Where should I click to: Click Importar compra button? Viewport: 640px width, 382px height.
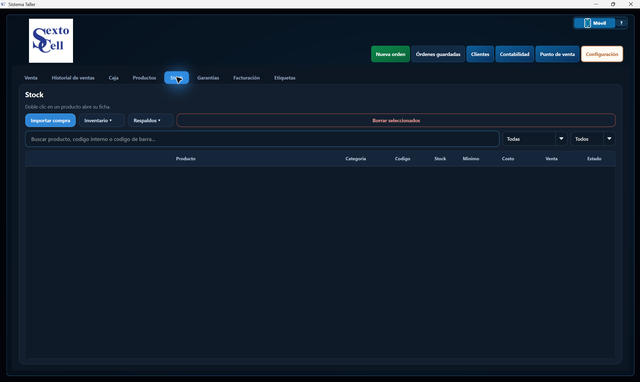coord(50,120)
